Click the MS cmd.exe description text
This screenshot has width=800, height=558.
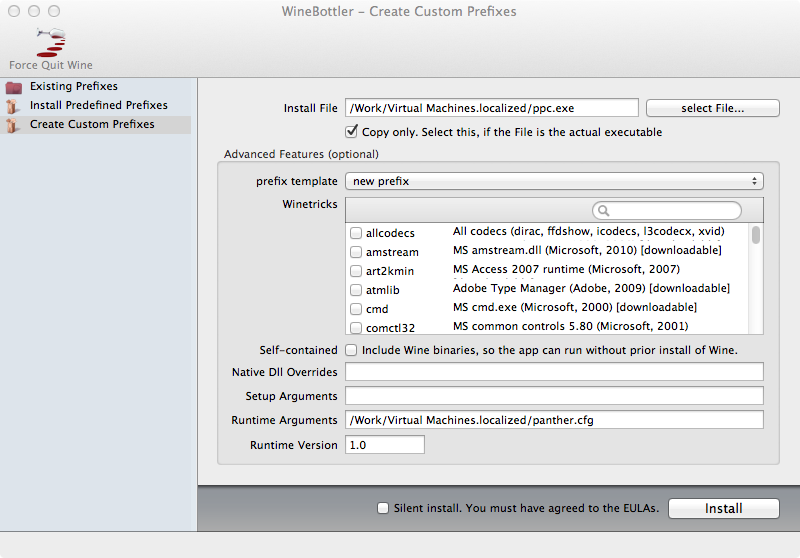coord(575,307)
